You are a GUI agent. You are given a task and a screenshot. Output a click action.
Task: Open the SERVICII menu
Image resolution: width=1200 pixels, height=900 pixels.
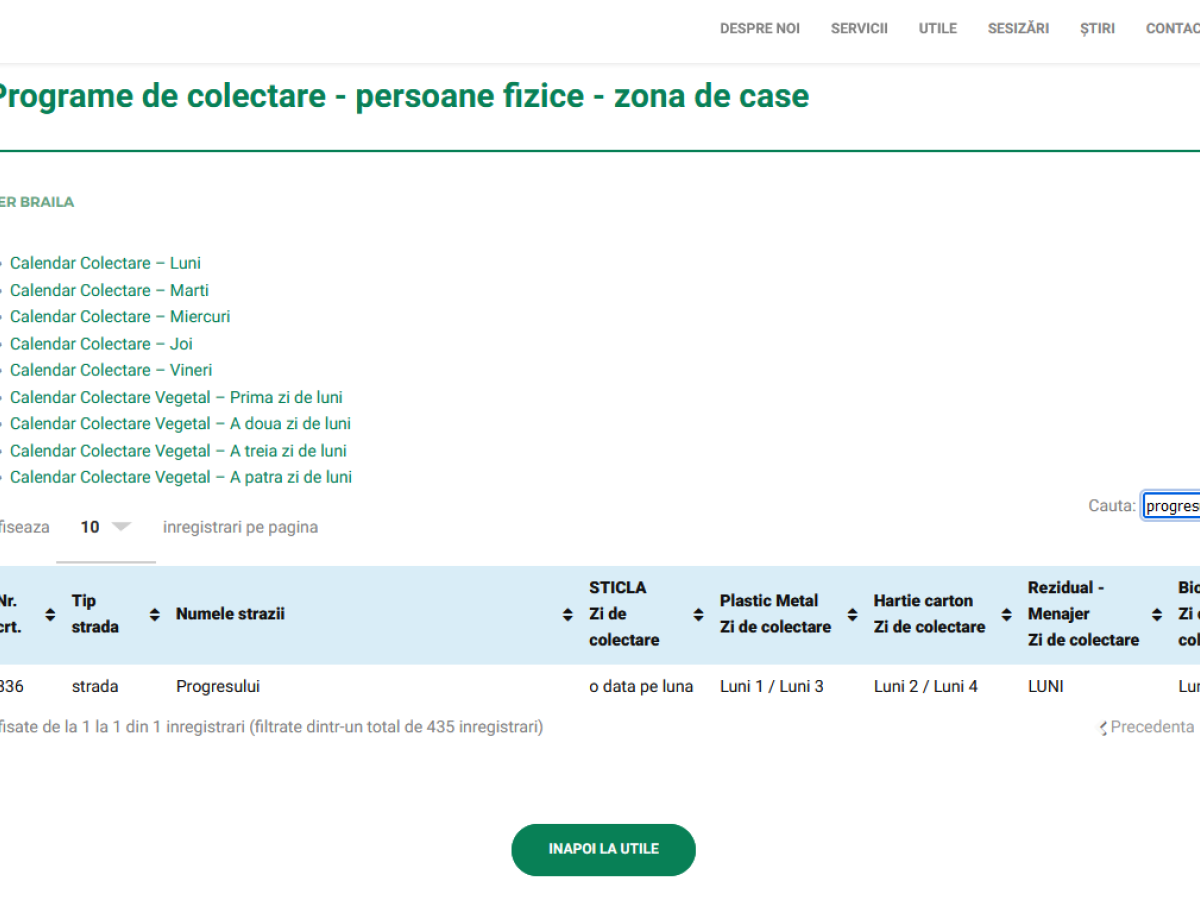859,28
